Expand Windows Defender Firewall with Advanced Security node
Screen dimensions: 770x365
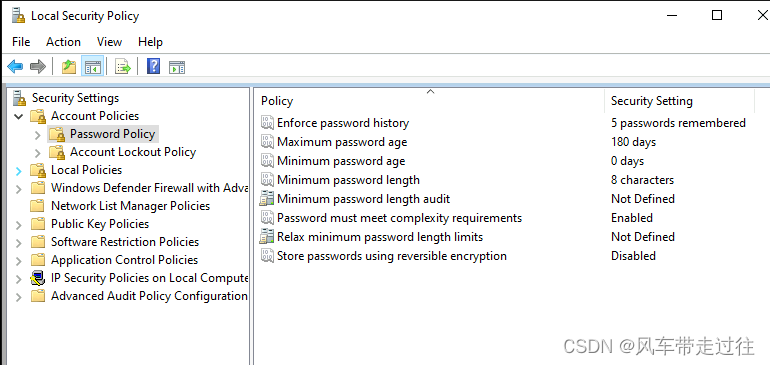(19, 189)
